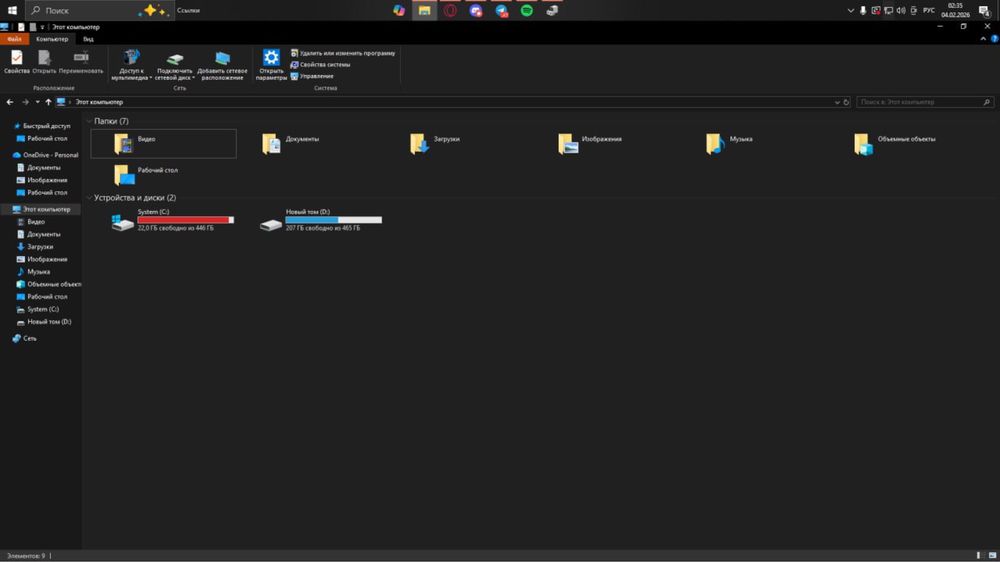Go back using the back arrow
Screen dimensions: 1000x562
pos(10,102)
